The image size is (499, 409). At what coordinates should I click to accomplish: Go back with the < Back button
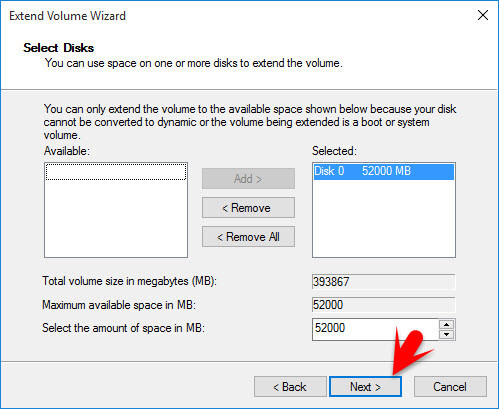point(290,387)
